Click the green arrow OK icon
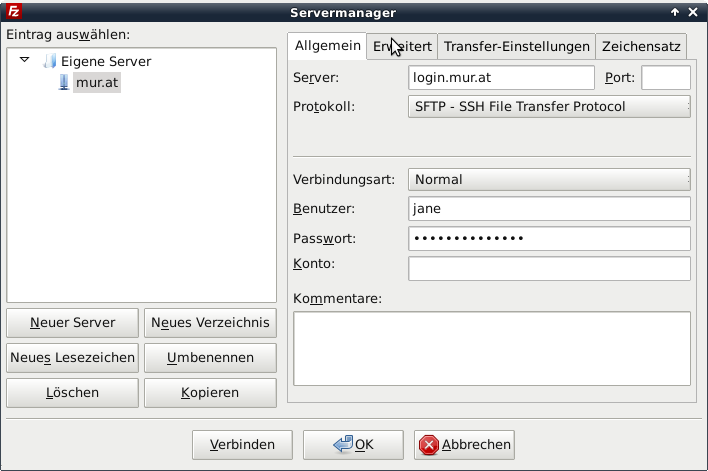The height and width of the screenshot is (471, 708). coord(342,444)
